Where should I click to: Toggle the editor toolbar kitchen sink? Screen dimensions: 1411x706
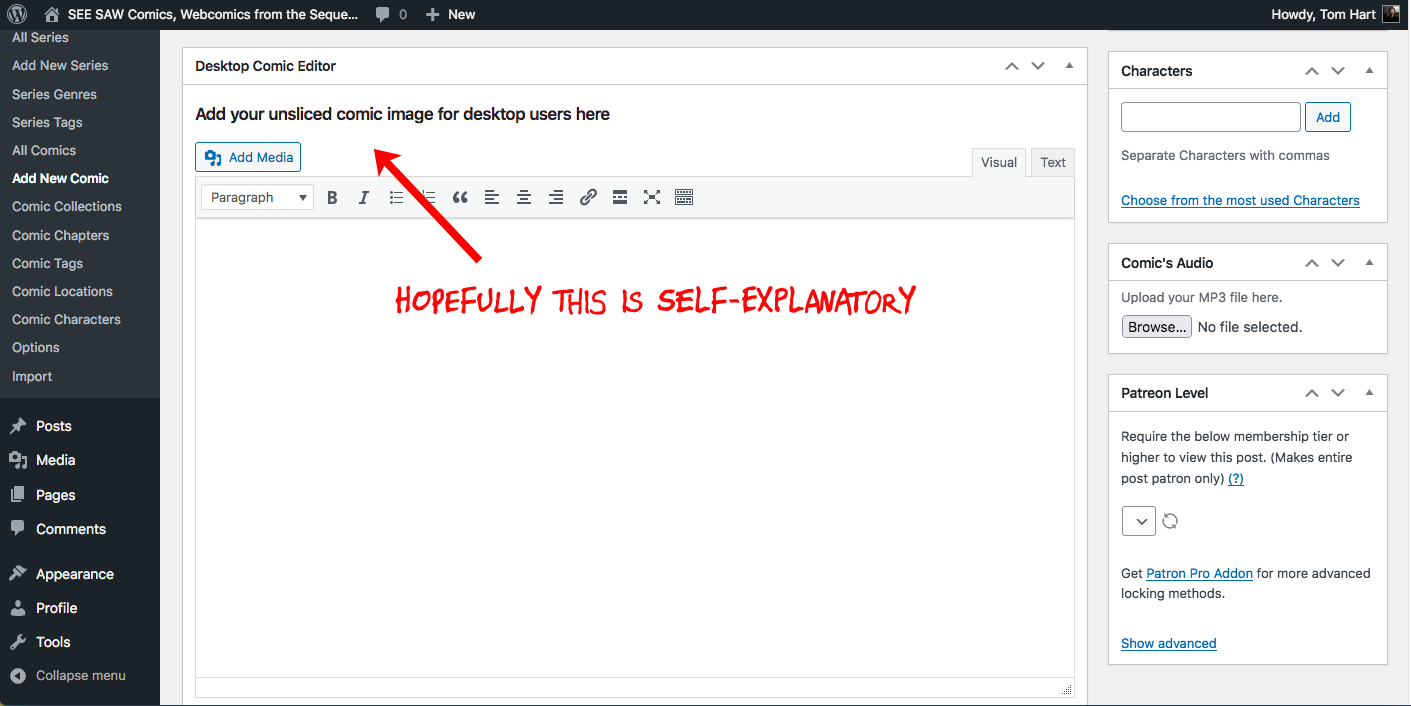(684, 197)
